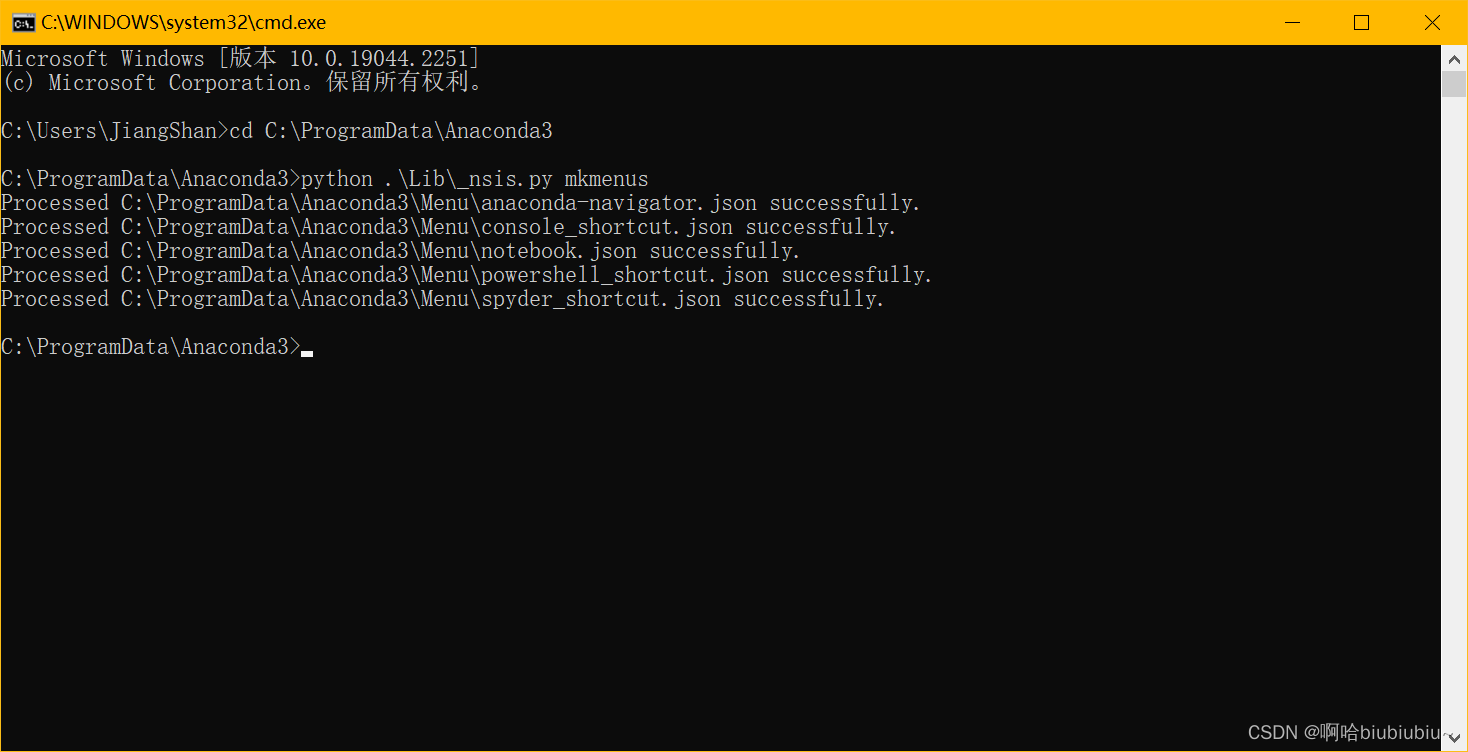This screenshot has width=1468, height=752.
Task: Click the scrollbar up arrow
Action: 1455,58
